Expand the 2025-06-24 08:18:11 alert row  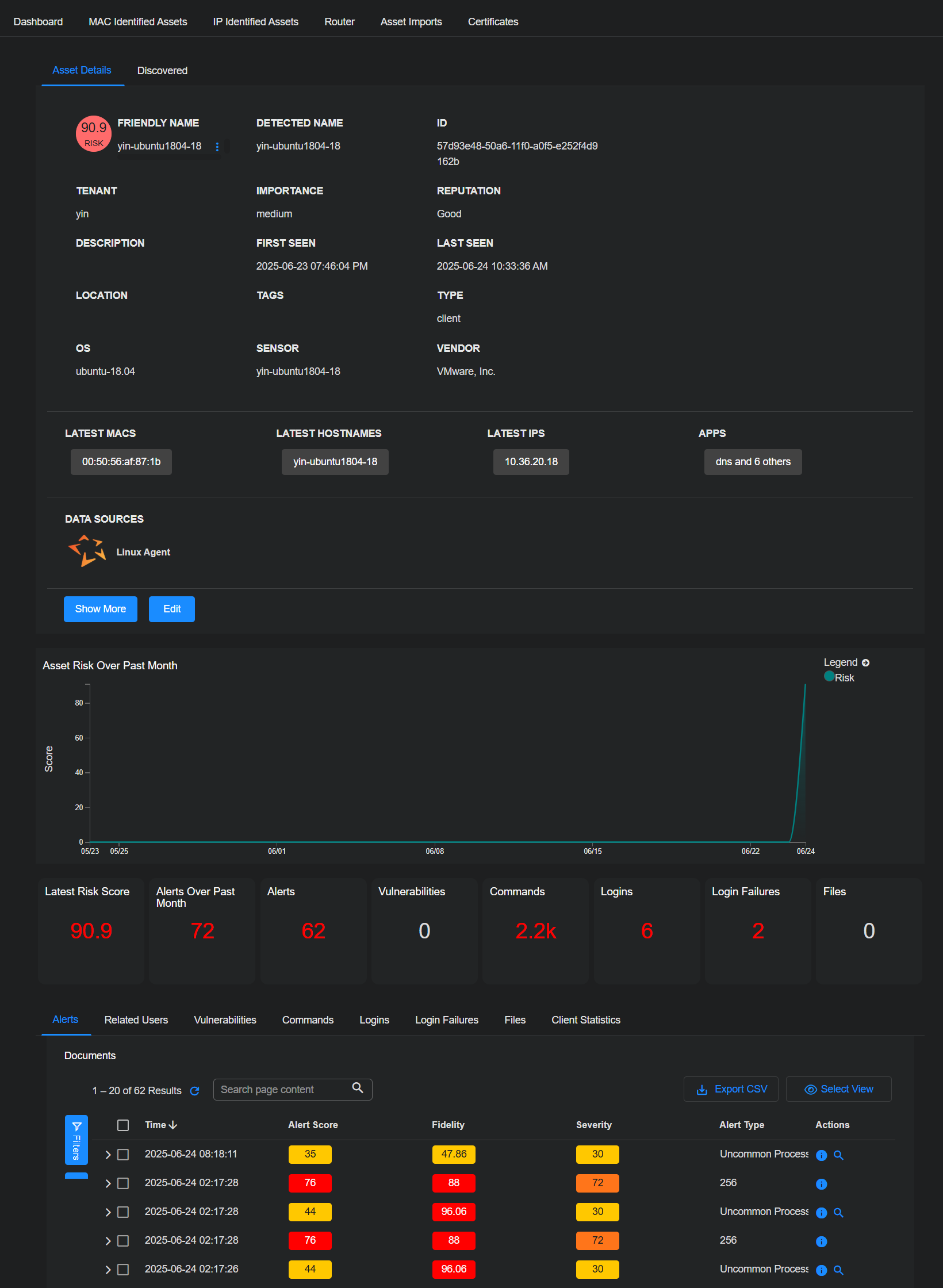(x=108, y=1155)
